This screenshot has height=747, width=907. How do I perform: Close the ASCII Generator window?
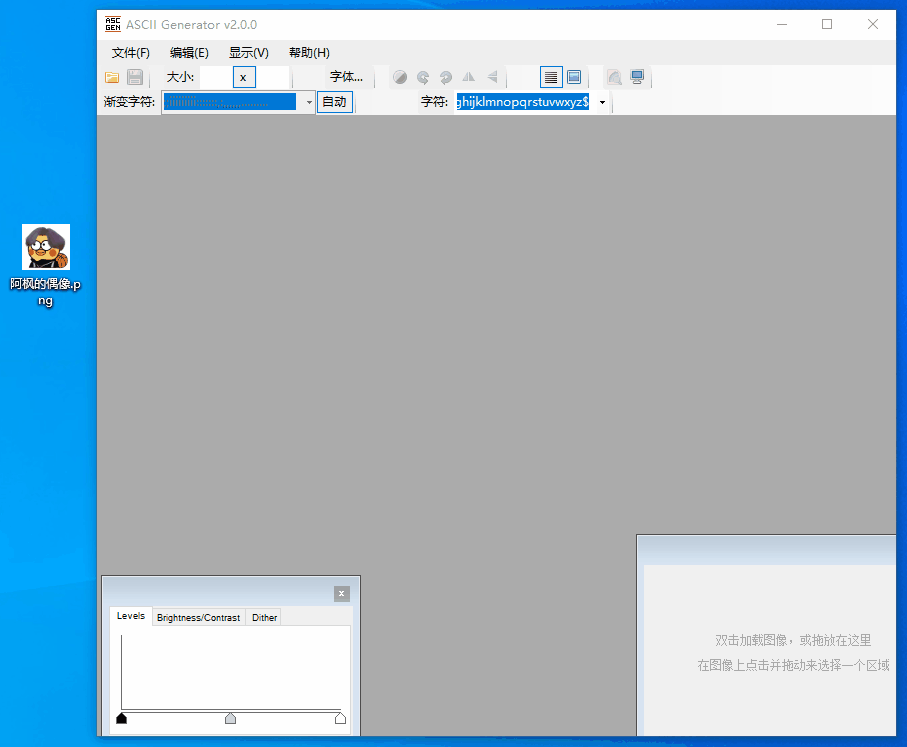click(x=873, y=24)
